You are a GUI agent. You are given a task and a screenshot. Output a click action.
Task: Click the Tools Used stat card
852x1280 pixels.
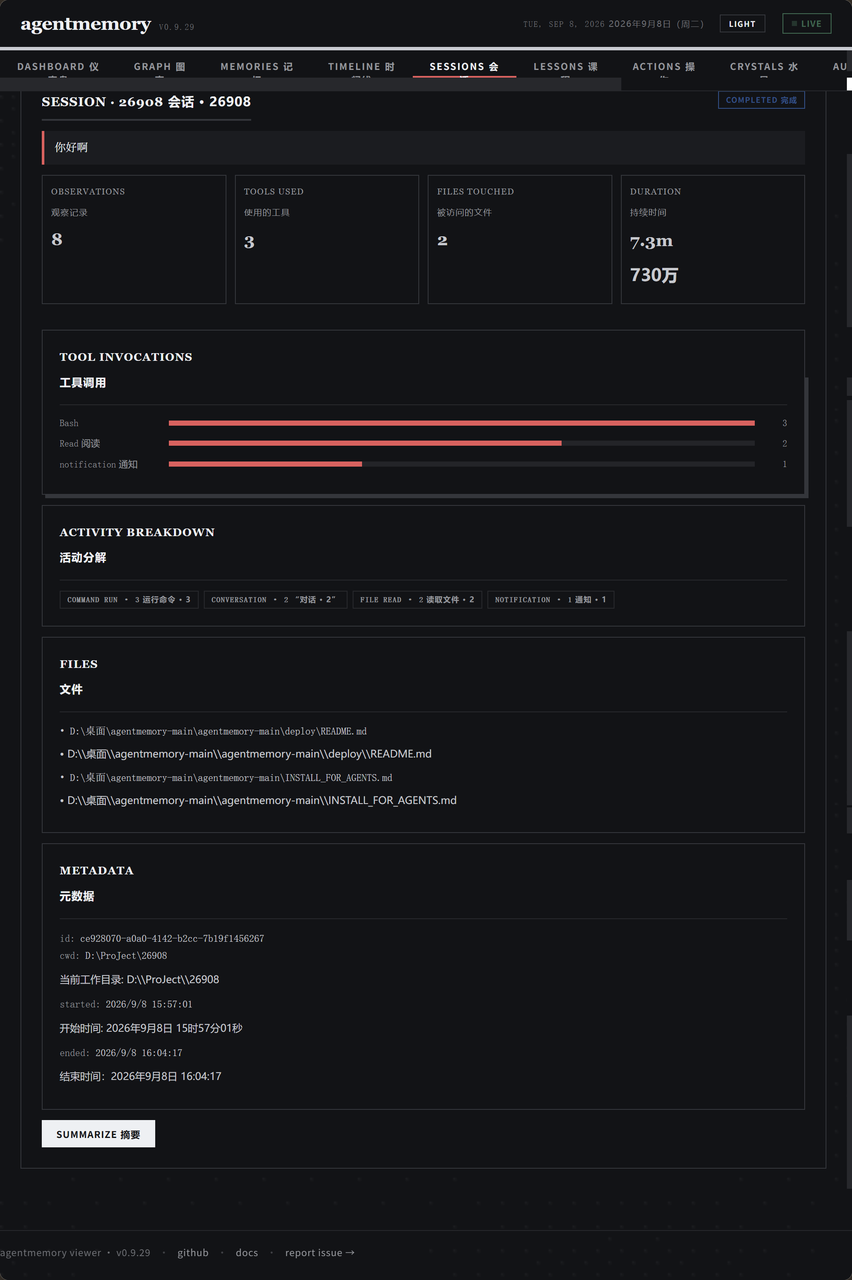click(327, 240)
